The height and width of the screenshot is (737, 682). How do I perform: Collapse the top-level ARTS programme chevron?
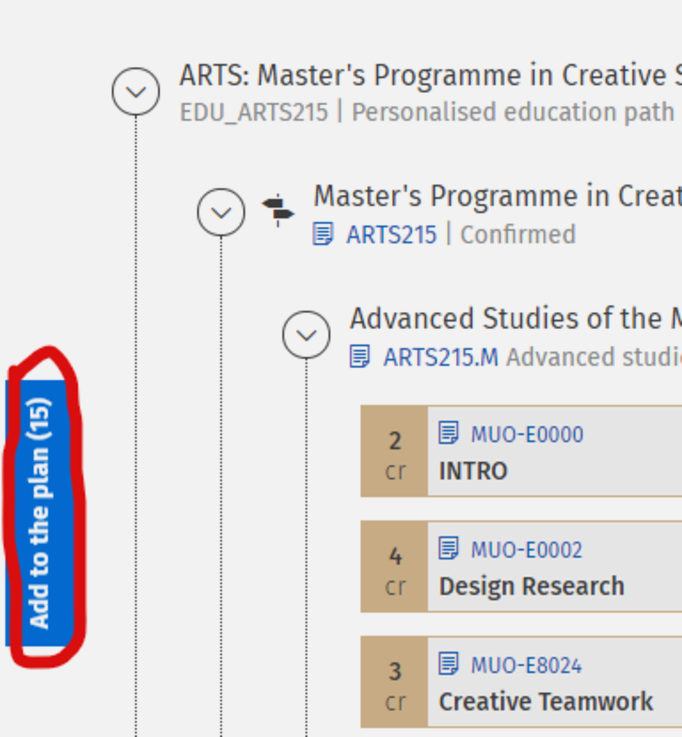pyautogui.click(x=136, y=92)
